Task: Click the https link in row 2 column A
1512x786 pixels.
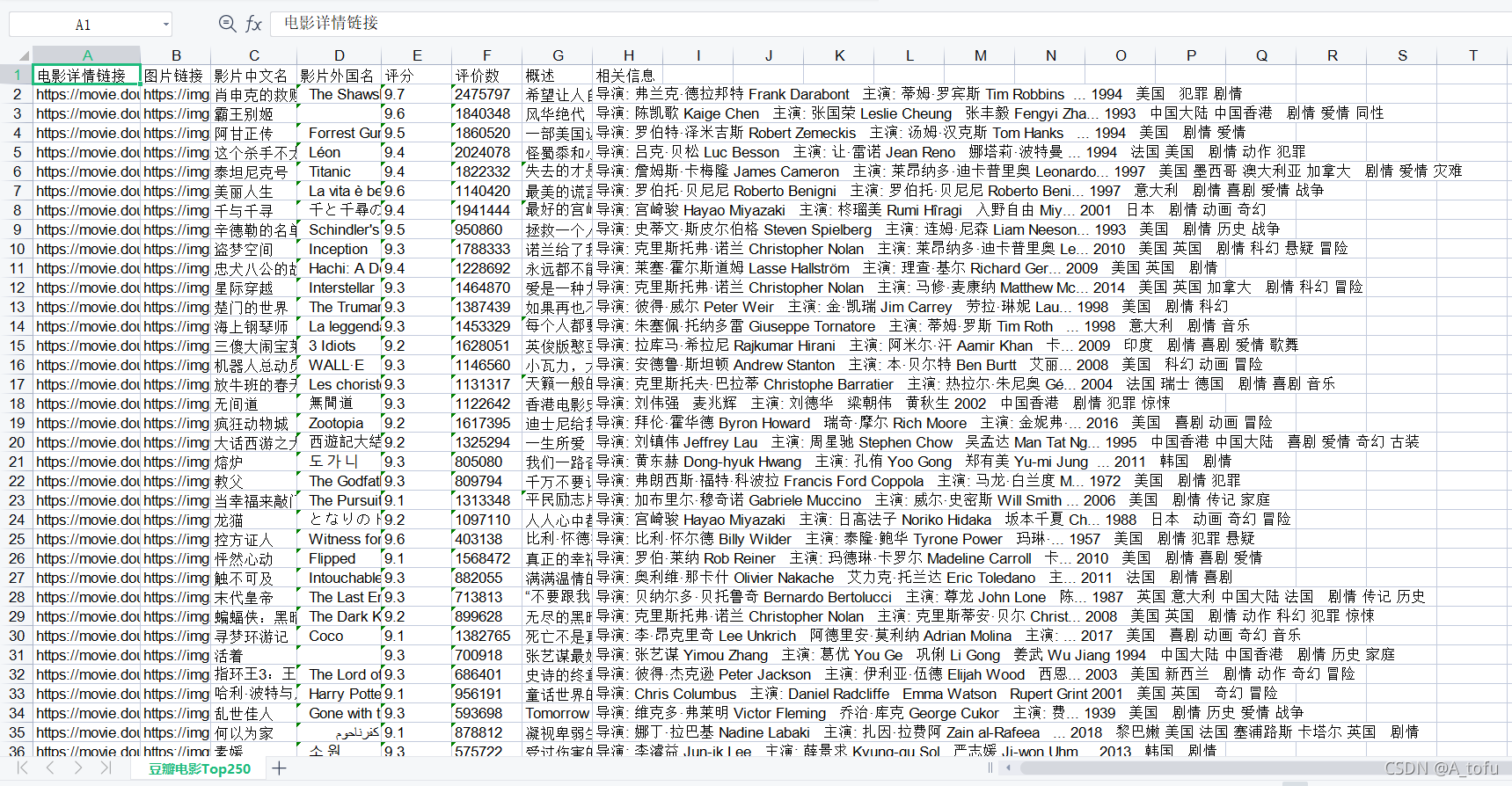Action: click(87, 94)
